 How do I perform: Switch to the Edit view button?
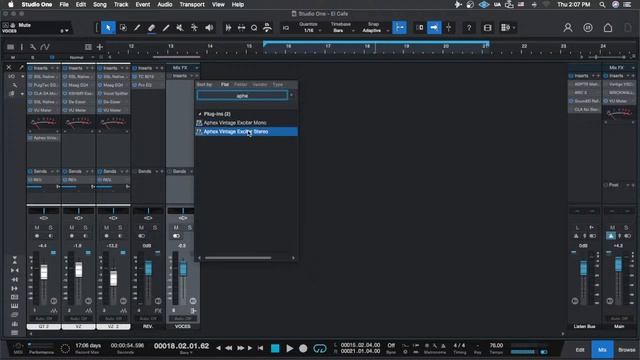[x=580, y=350]
